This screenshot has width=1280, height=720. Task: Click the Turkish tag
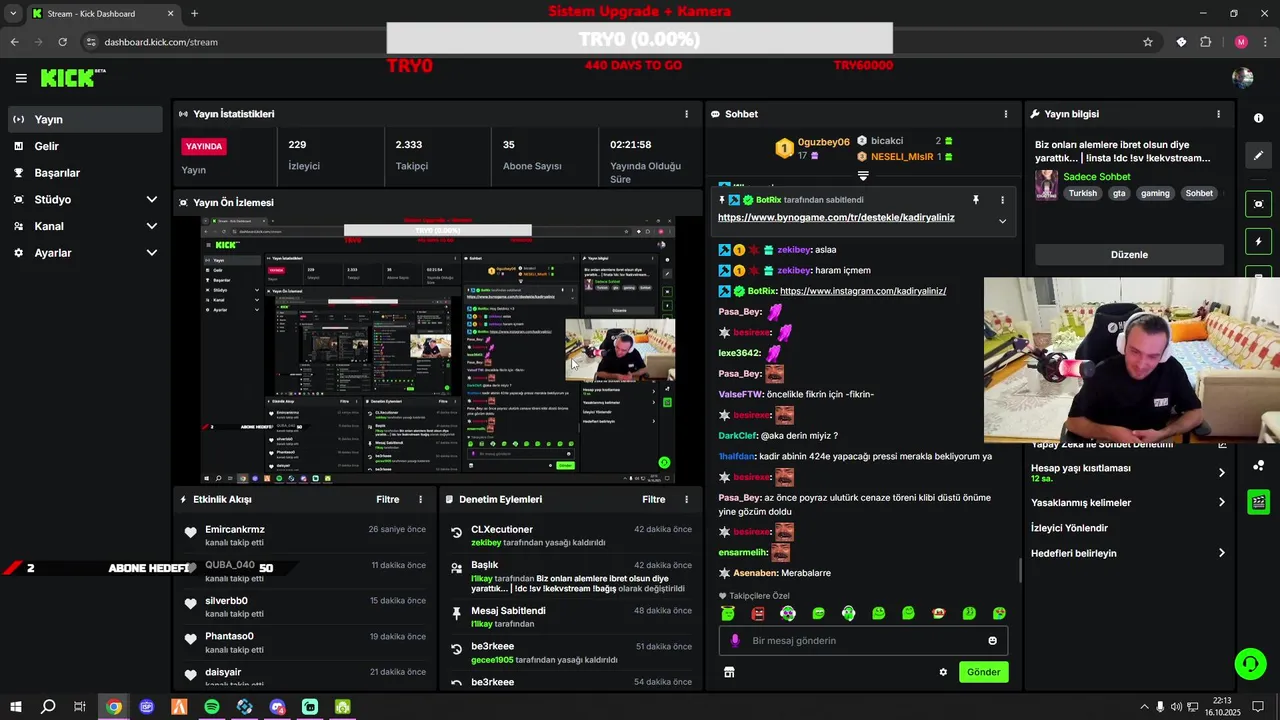tap(1083, 193)
